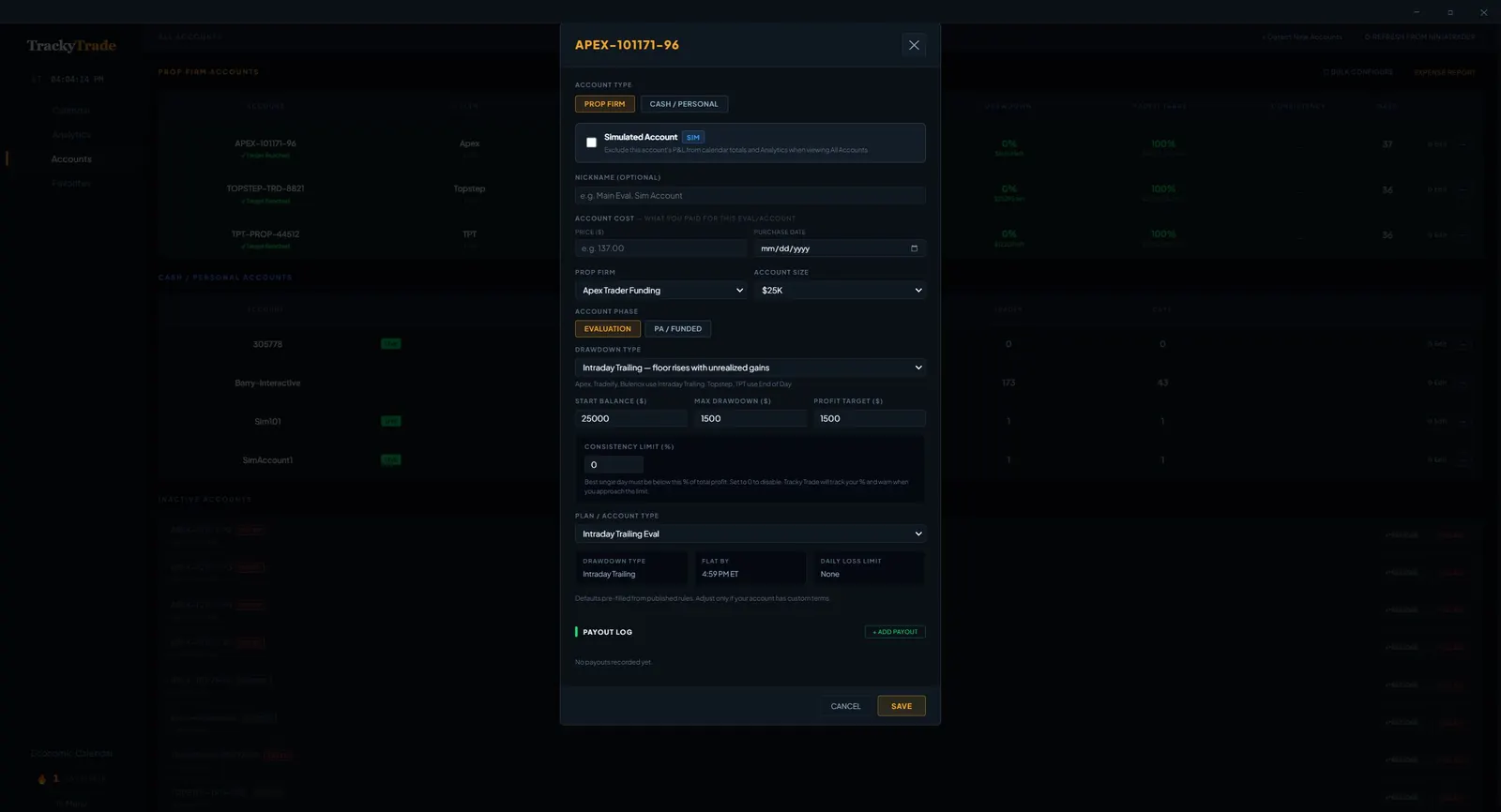1501x812 pixels.
Task: Click SAVE to store account settings
Action: click(902, 706)
